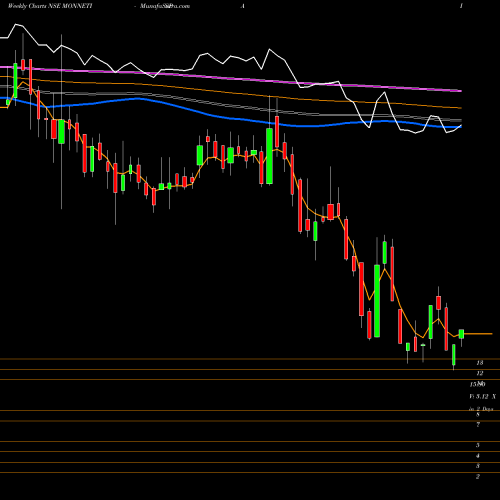500x500 pixels.
Task: Click the price label '2'
Action: pos(478,477)
